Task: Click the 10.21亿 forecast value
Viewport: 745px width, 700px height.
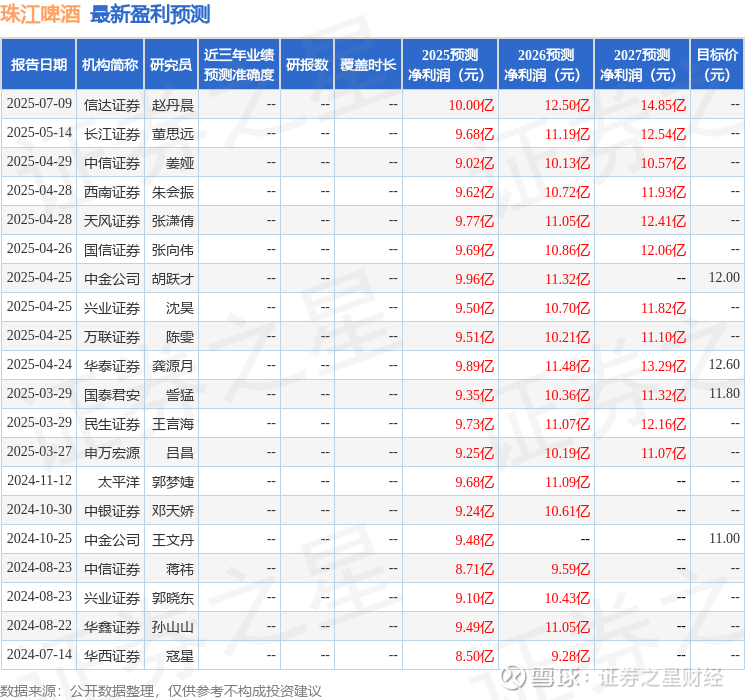Action: (567, 337)
